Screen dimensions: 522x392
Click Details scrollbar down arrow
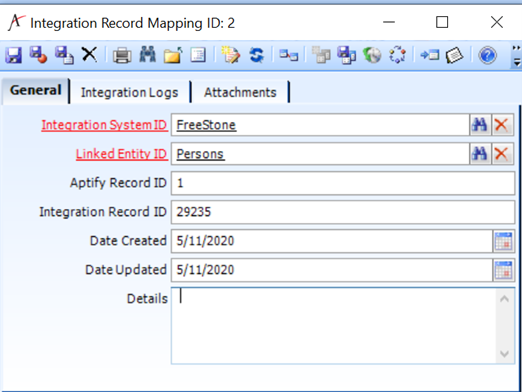[x=504, y=353]
